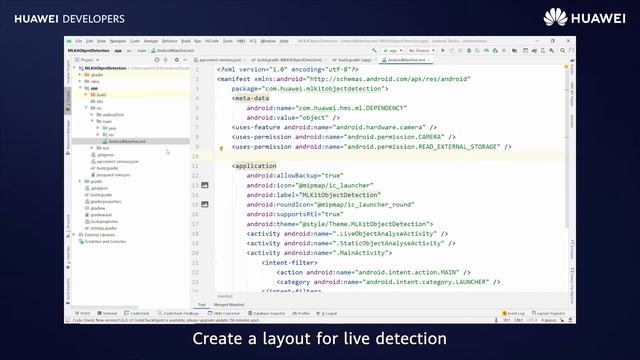Click yellow warning indicator atop editor scrollbar
The width and height of the screenshot is (640, 360).
tap(567, 67)
